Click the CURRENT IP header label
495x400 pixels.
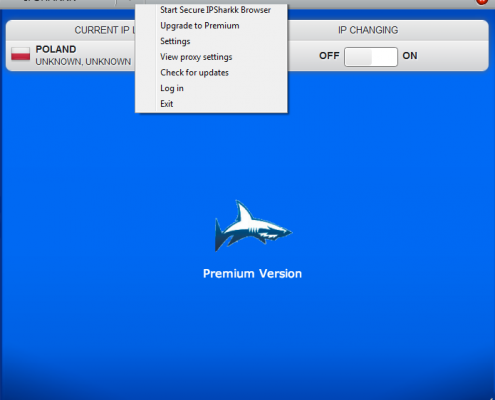(x=104, y=30)
